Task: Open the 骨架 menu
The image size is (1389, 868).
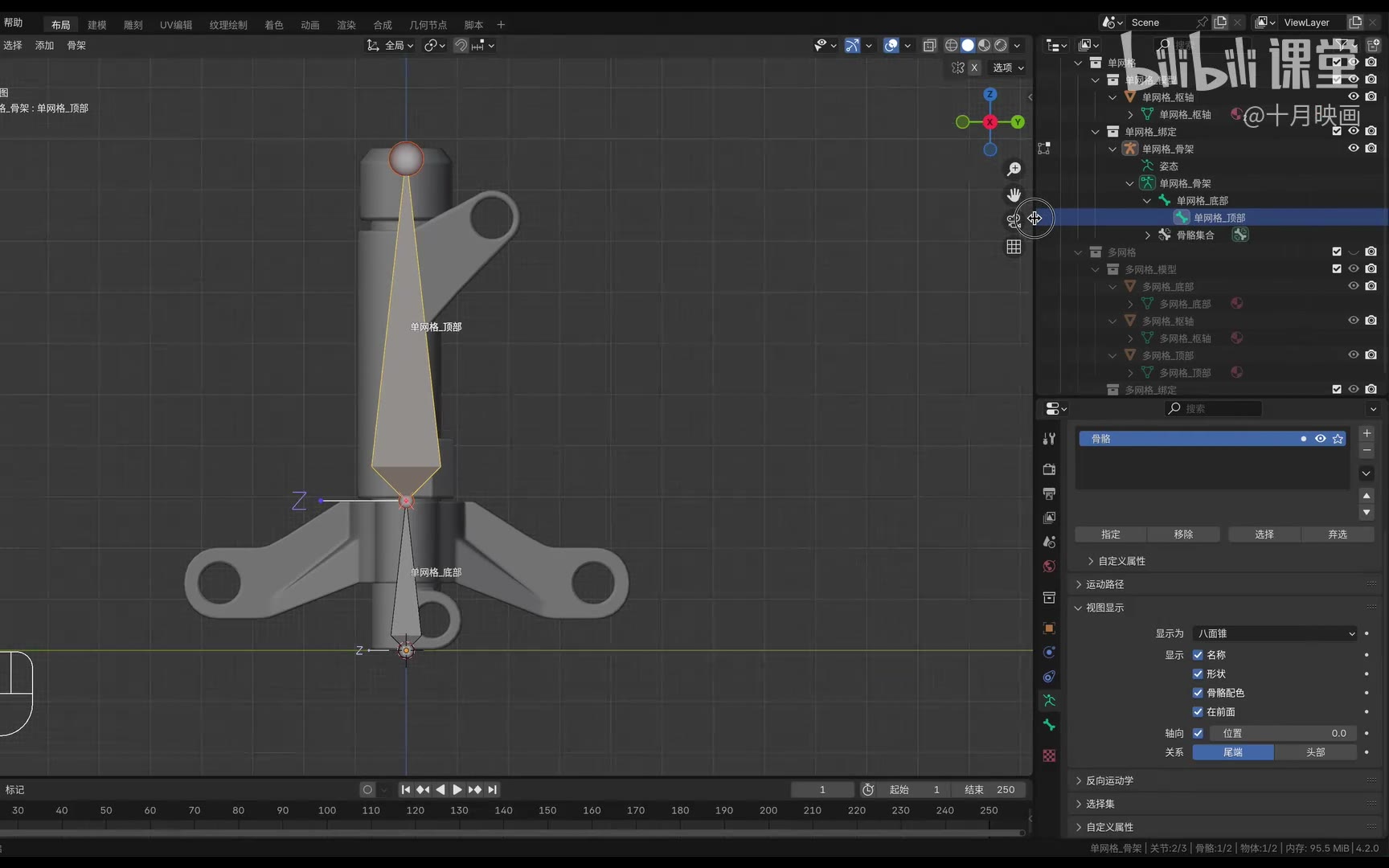Action: click(x=76, y=46)
